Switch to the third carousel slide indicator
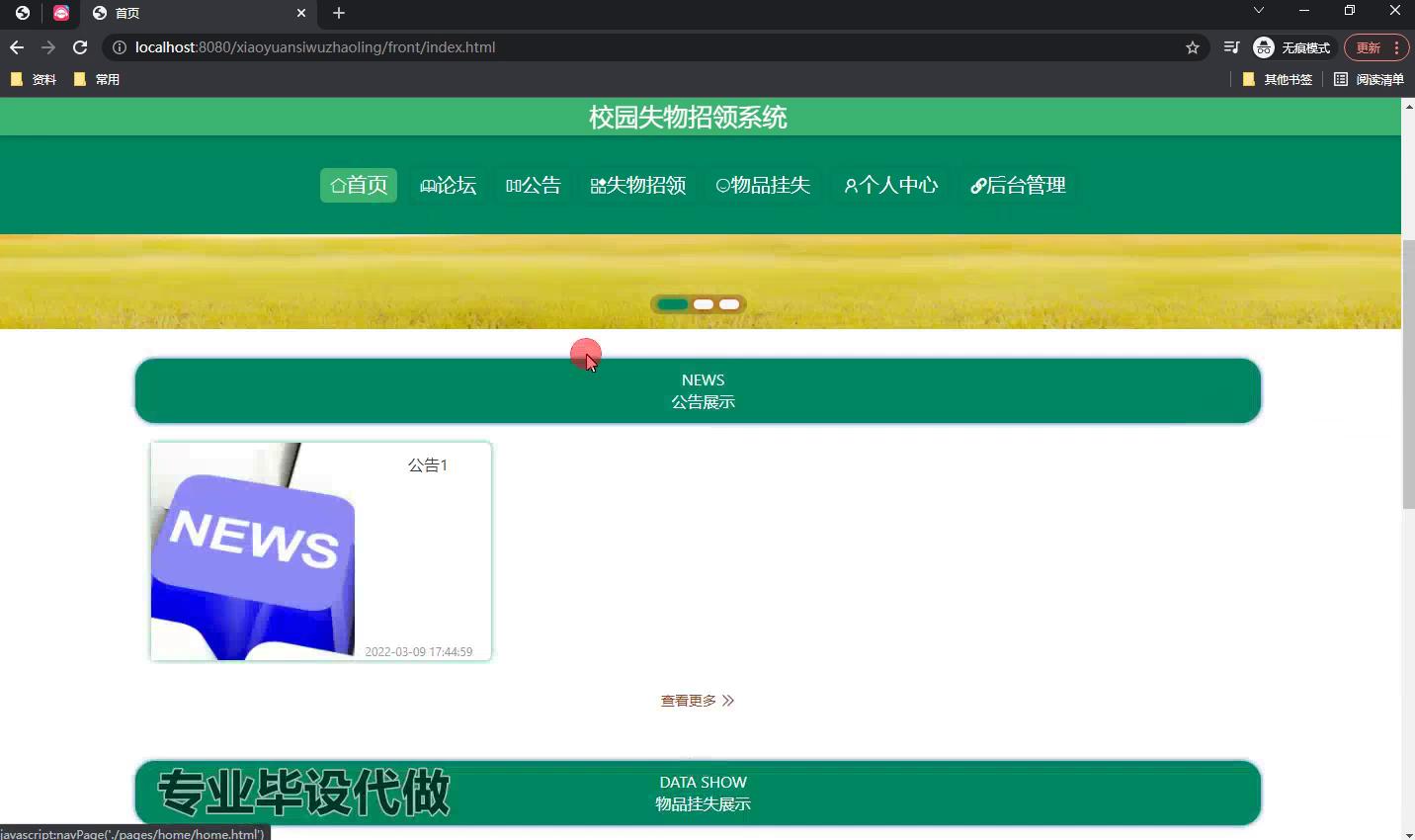The image size is (1415, 840). pos(729,304)
